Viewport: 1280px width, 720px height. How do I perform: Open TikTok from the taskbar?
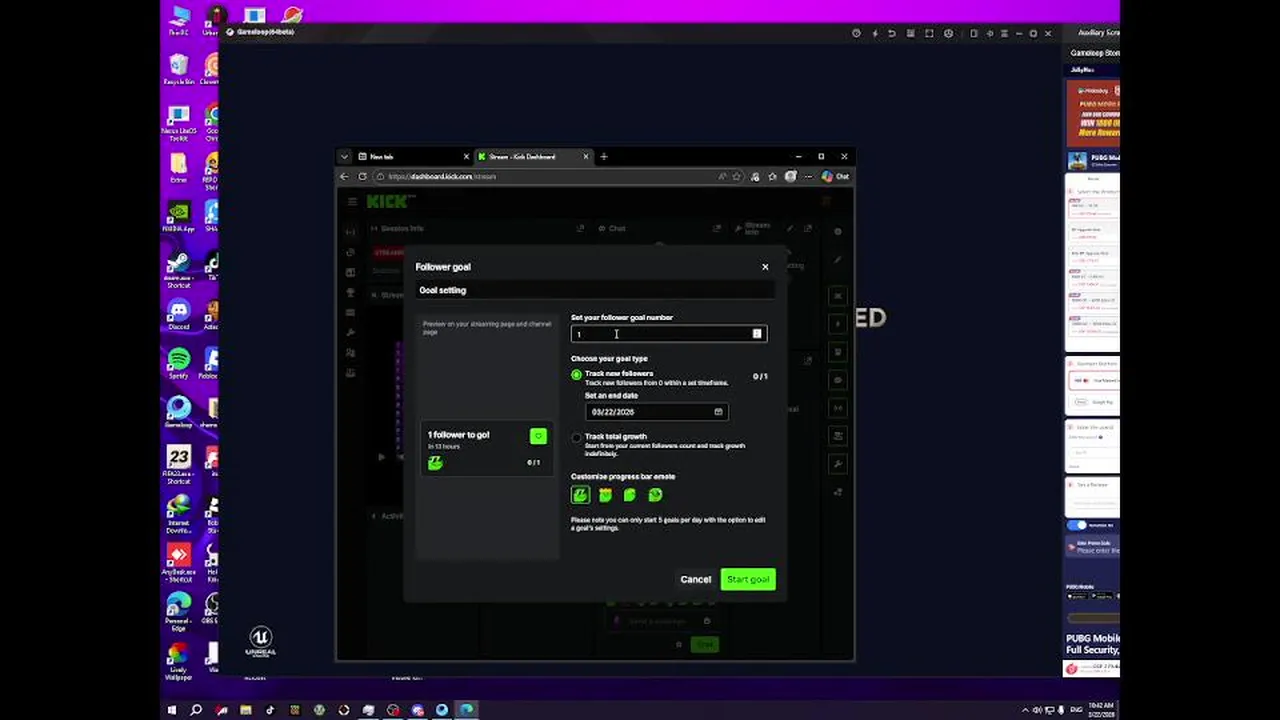[x=270, y=710]
